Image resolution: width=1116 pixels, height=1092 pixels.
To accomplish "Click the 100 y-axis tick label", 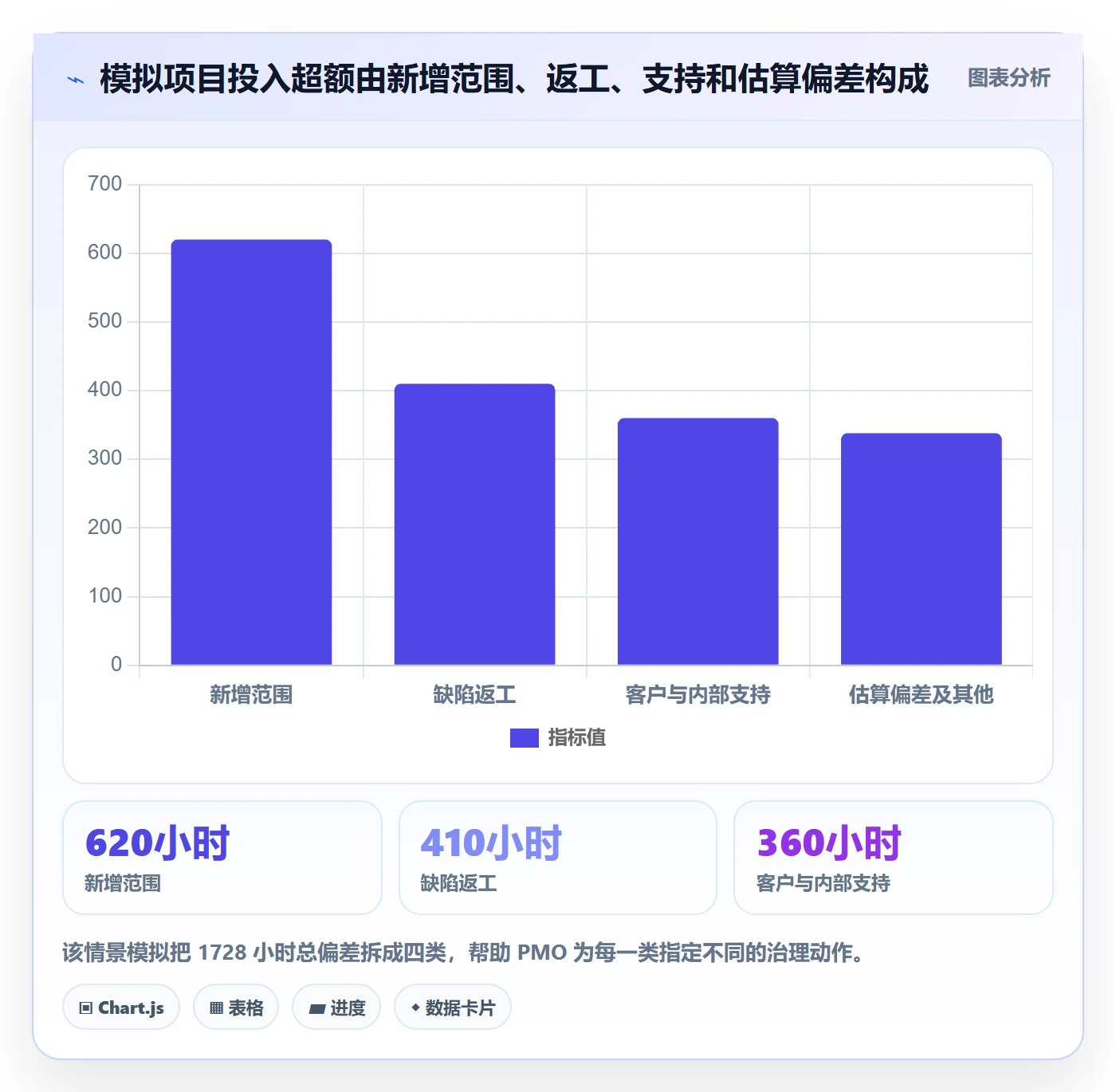I will tap(104, 596).
